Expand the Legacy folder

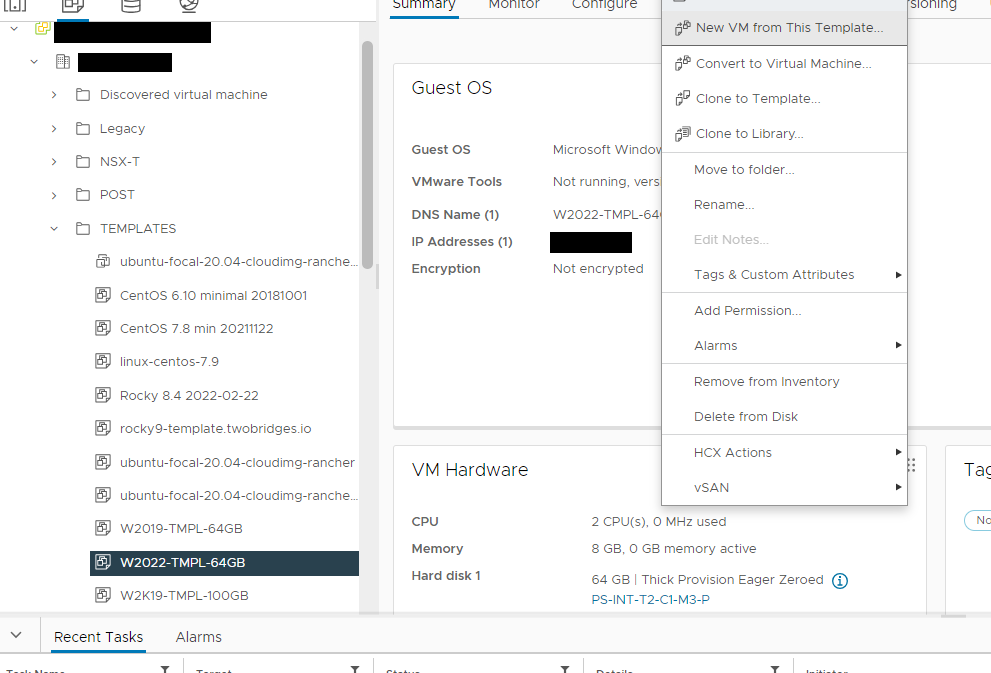pos(54,128)
